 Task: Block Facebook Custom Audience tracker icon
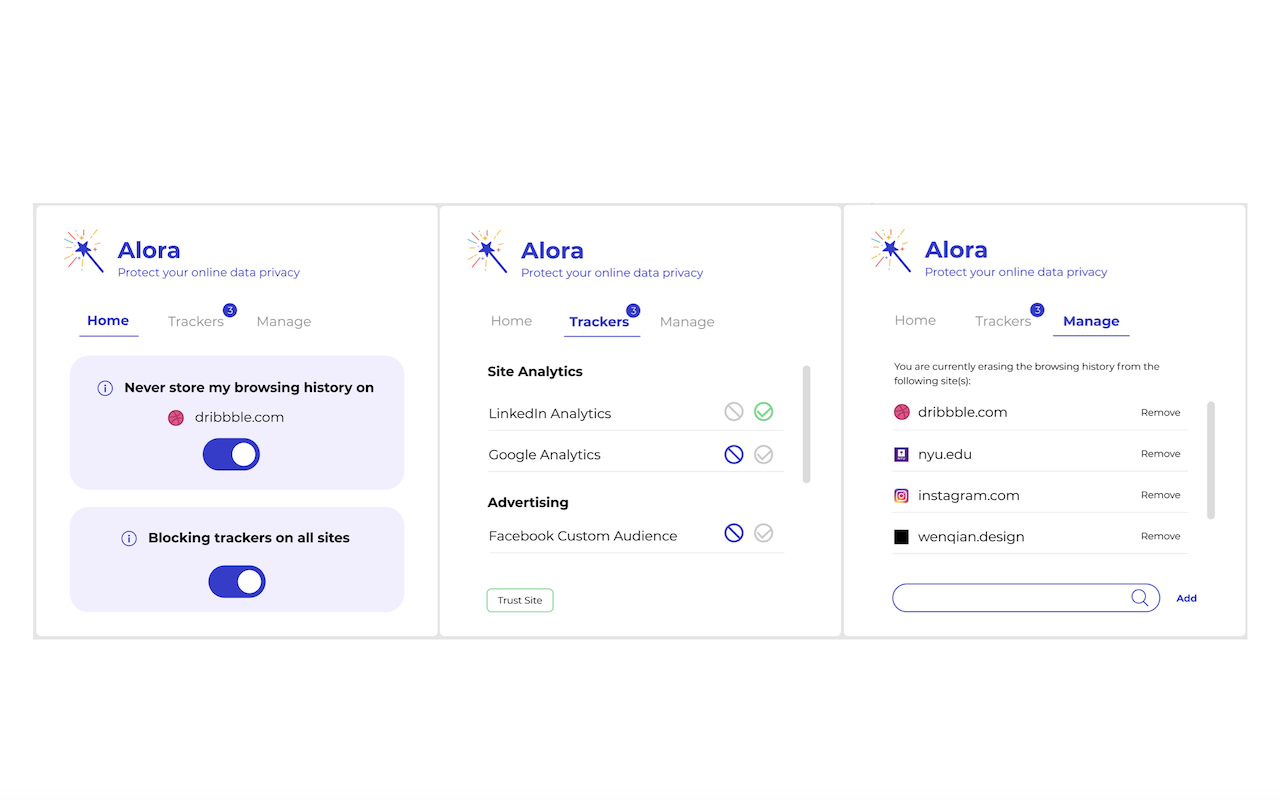click(734, 533)
